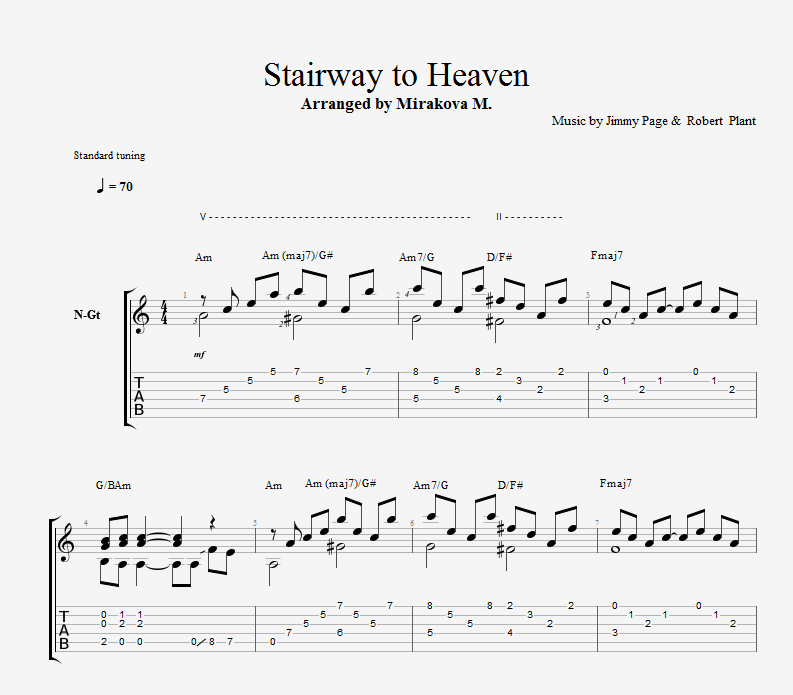
Task: Click the eighth rest at start of measure 1
Action: tap(203, 300)
